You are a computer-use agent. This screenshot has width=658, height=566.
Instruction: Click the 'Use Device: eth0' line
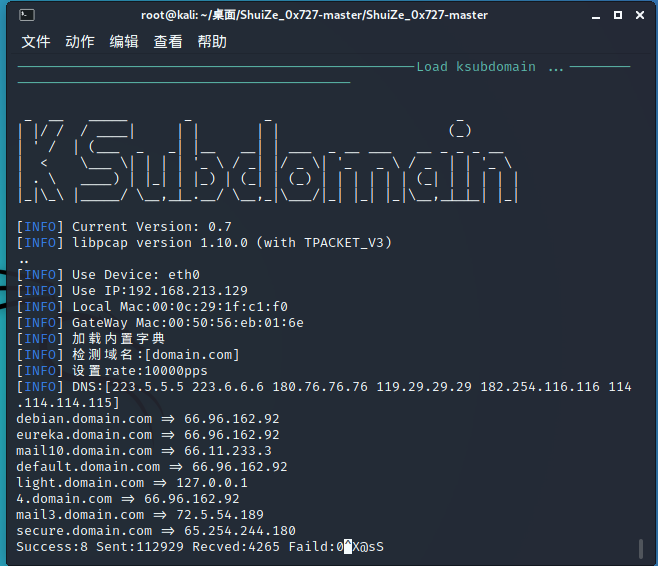[108, 274]
